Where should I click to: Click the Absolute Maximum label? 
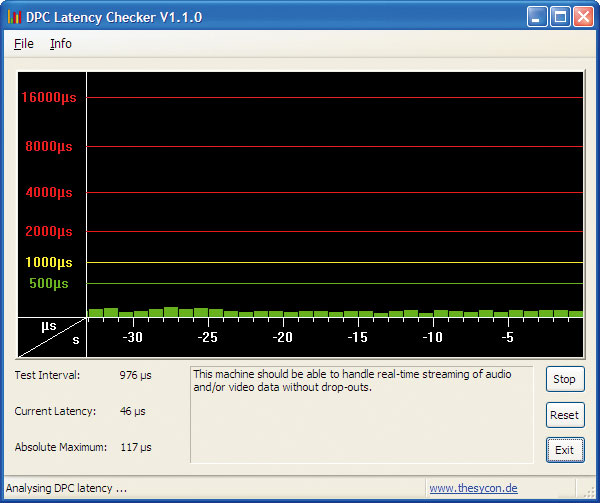[x=61, y=447]
